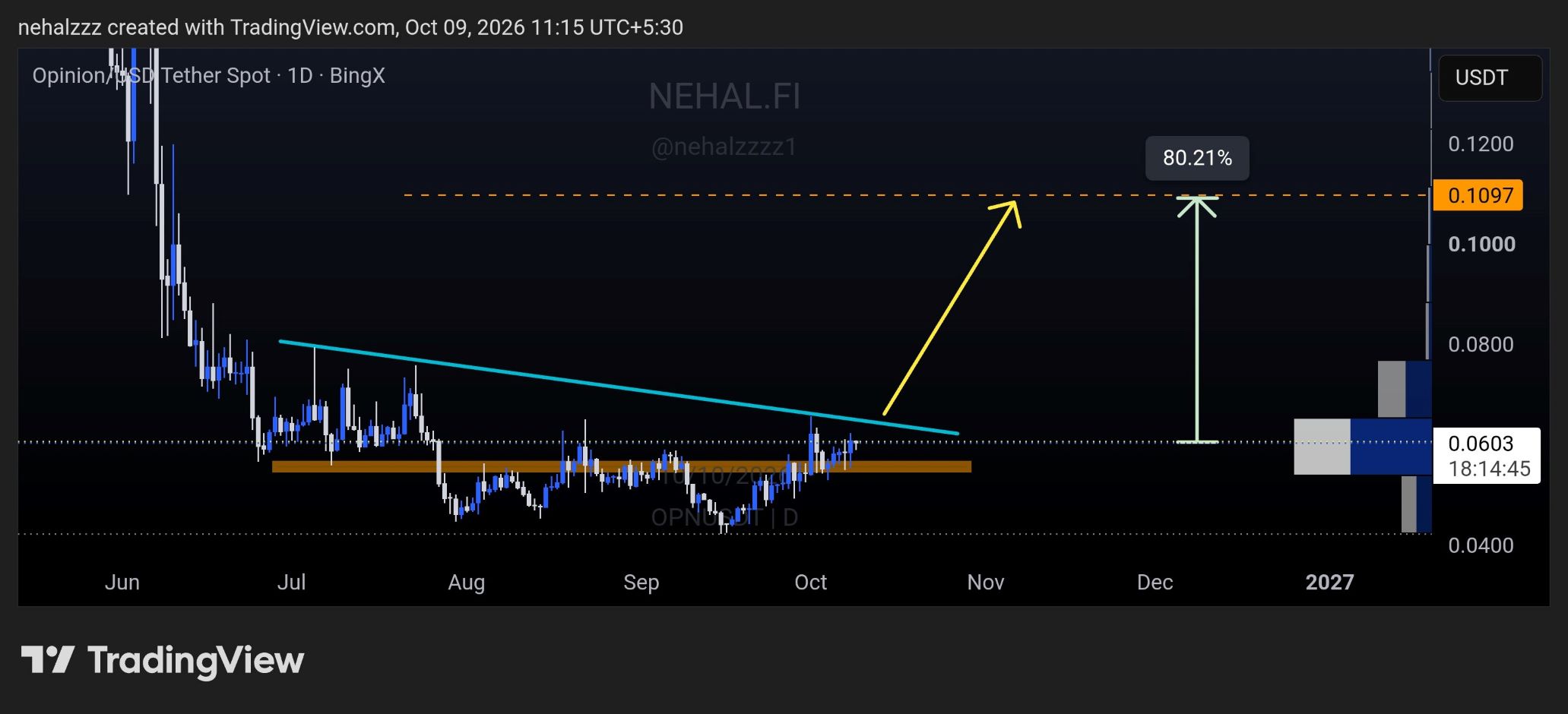Click the 0.1200 price axis value

point(1481,144)
